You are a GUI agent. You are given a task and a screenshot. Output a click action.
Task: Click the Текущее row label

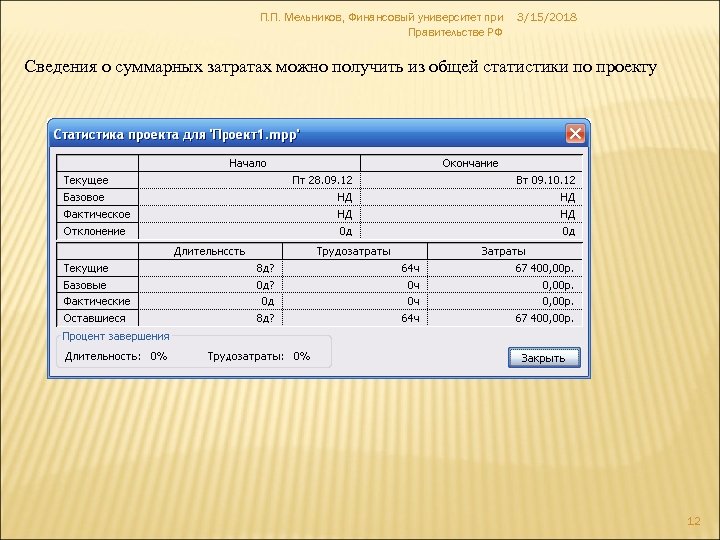[97, 180]
